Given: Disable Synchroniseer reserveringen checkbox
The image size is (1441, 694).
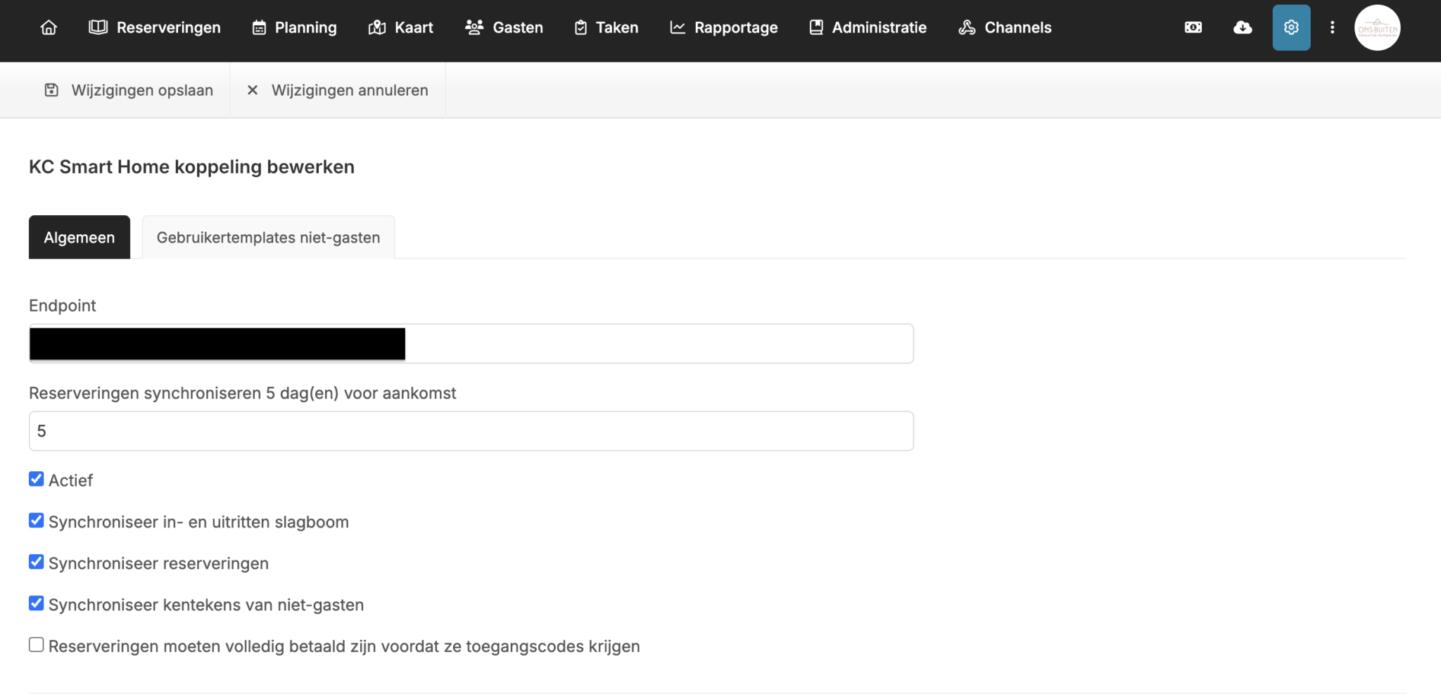Looking at the screenshot, I should pyautogui.click(x=37, y=562).
